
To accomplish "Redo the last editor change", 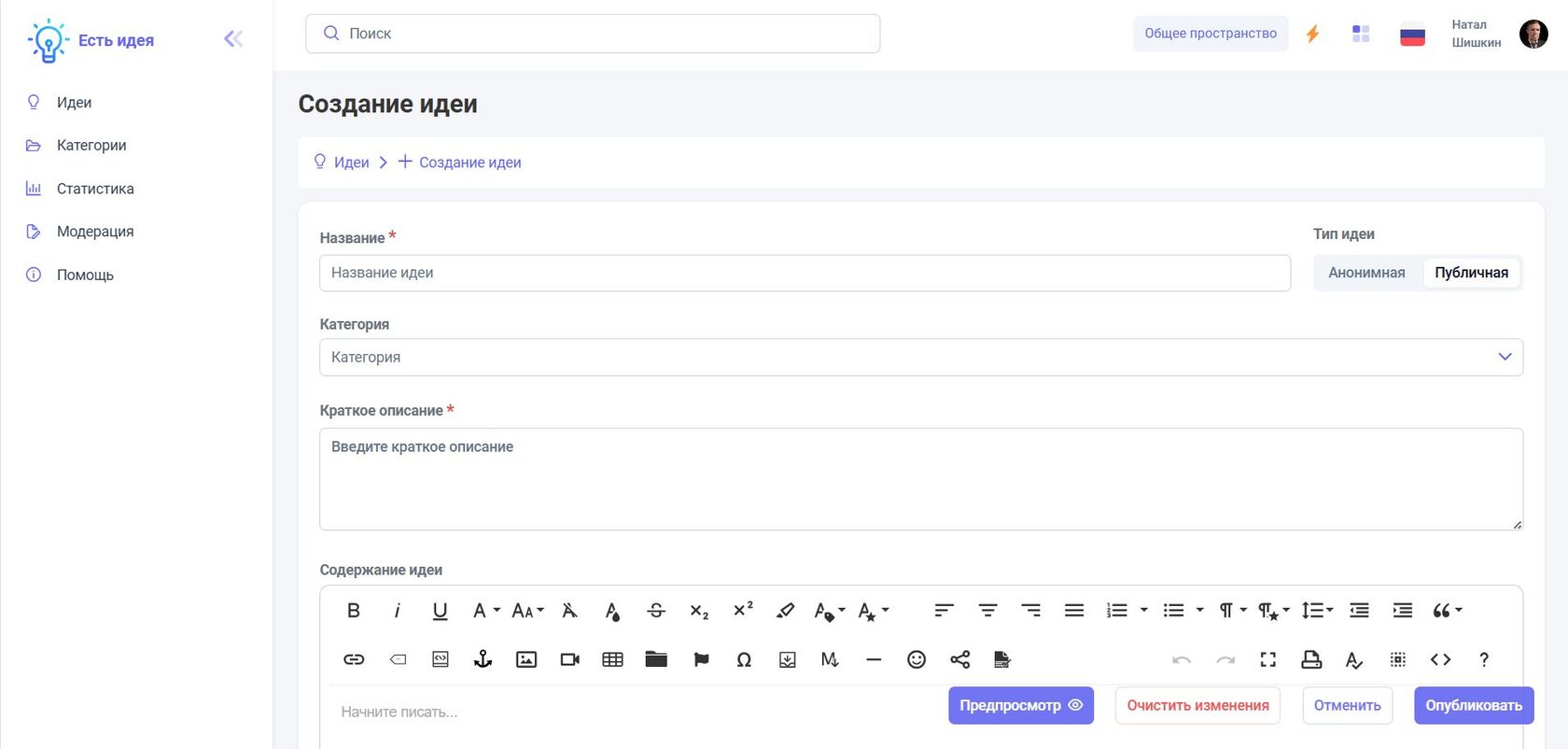I will point(1225,659).
